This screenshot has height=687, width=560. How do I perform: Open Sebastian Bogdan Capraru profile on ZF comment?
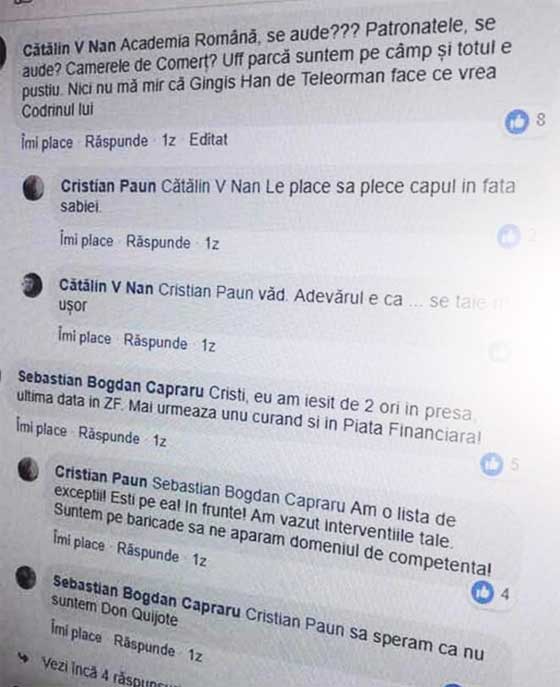[x=111, y=384]
